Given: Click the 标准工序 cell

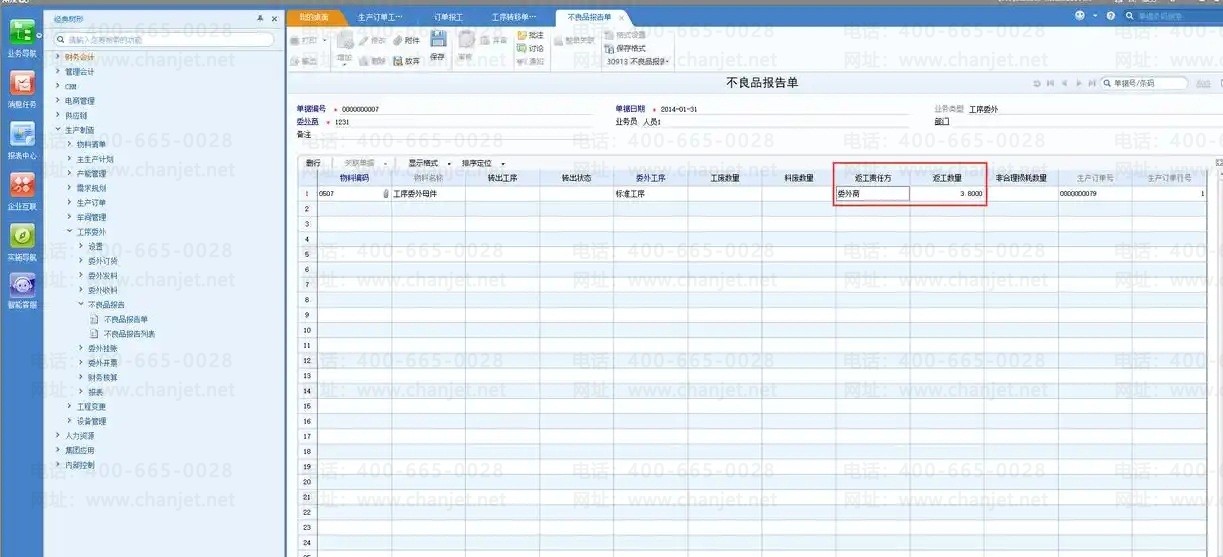Looking at the screenshot, I should coord(650,194).
